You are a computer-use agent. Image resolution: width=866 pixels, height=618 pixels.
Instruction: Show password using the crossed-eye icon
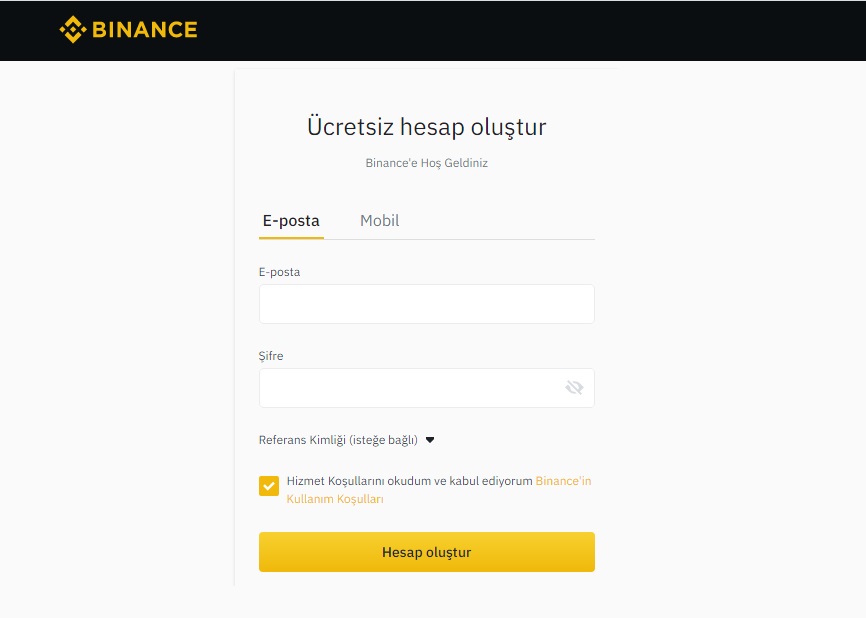[574, 388]
